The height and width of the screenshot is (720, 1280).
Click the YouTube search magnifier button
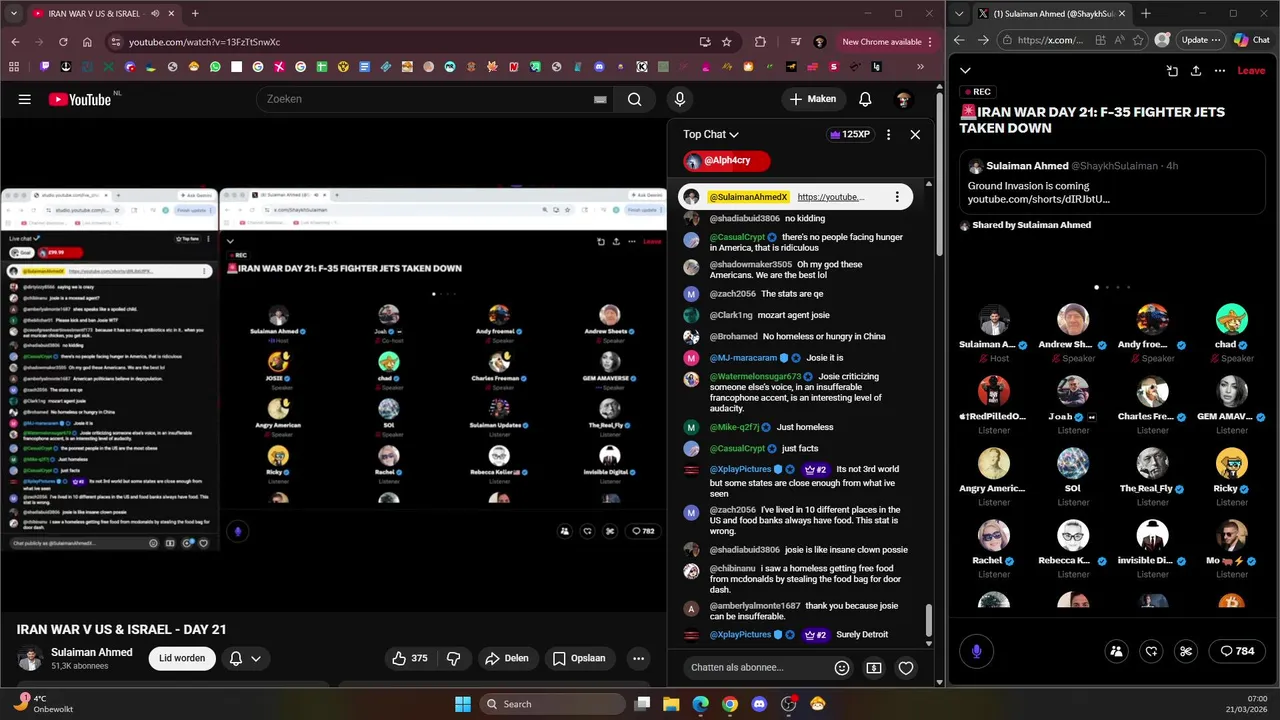(x=634, y=99)
